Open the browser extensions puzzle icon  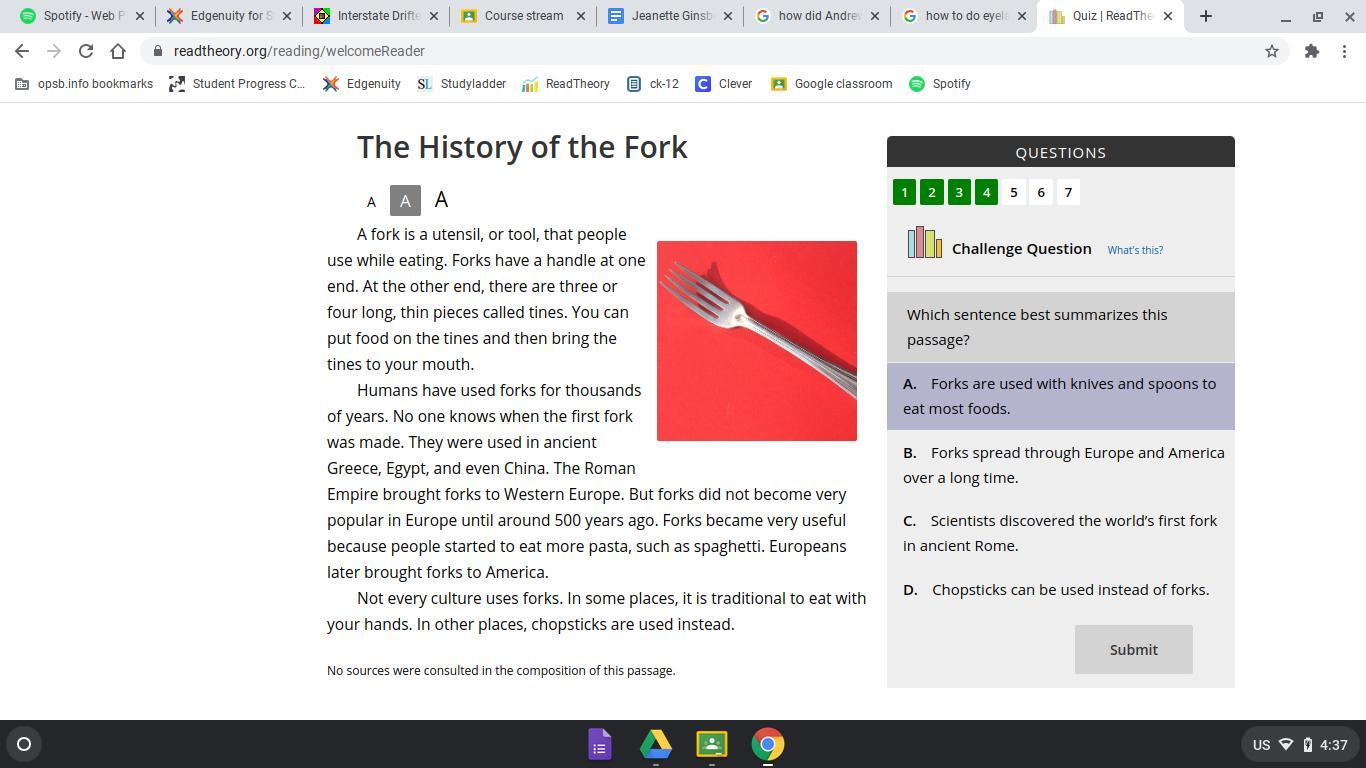pos(1312,51)
